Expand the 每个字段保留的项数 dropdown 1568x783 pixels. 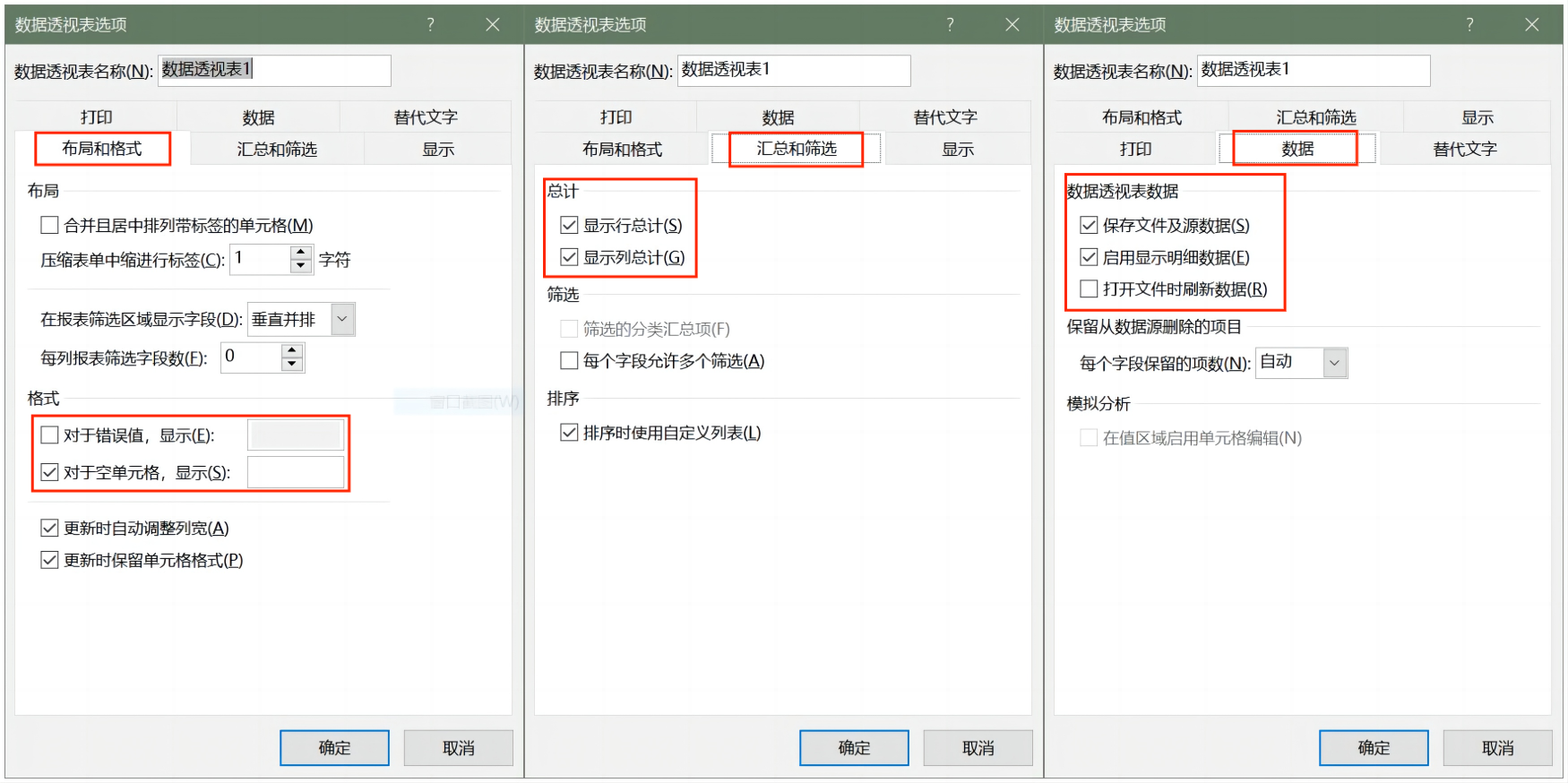[1334, 363]
